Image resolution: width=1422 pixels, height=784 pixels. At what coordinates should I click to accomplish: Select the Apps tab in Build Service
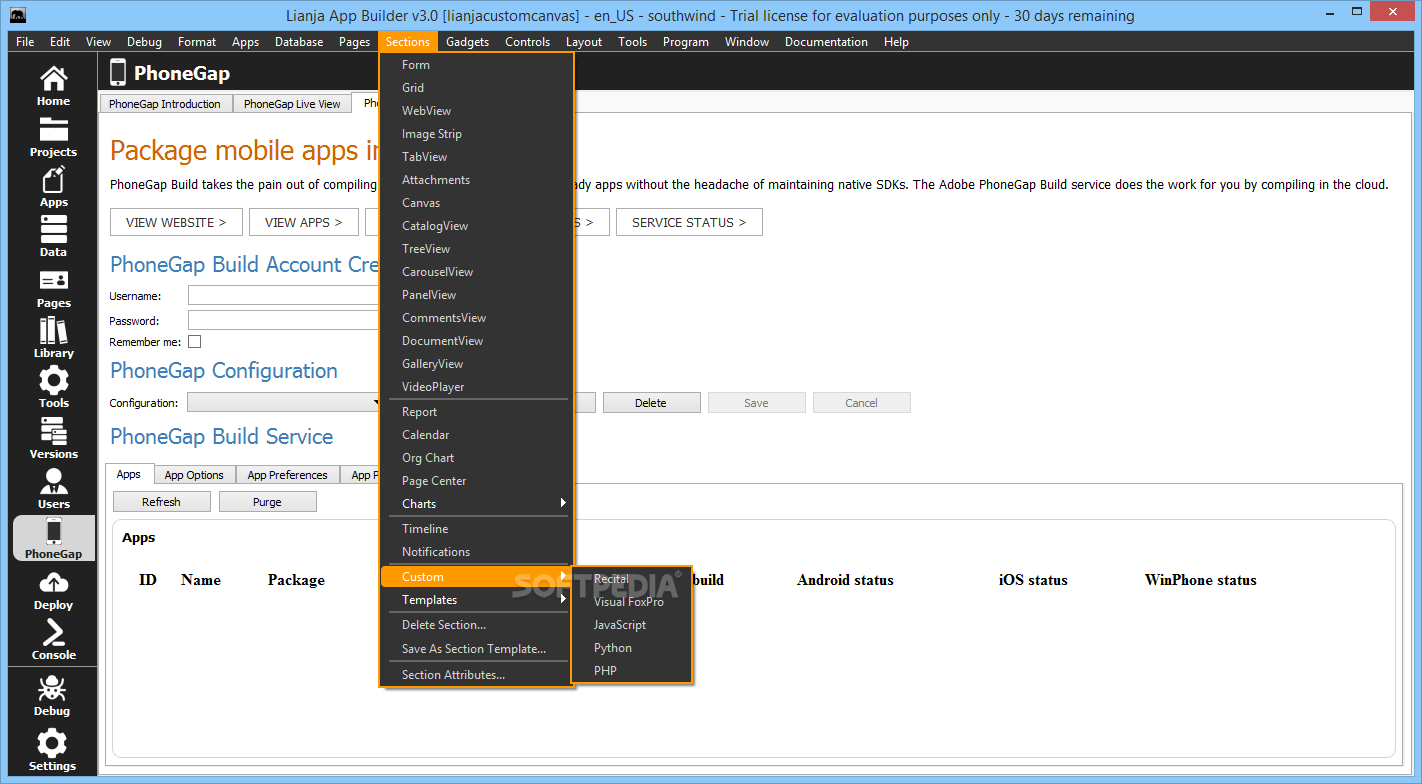click(x=128, y=474)
